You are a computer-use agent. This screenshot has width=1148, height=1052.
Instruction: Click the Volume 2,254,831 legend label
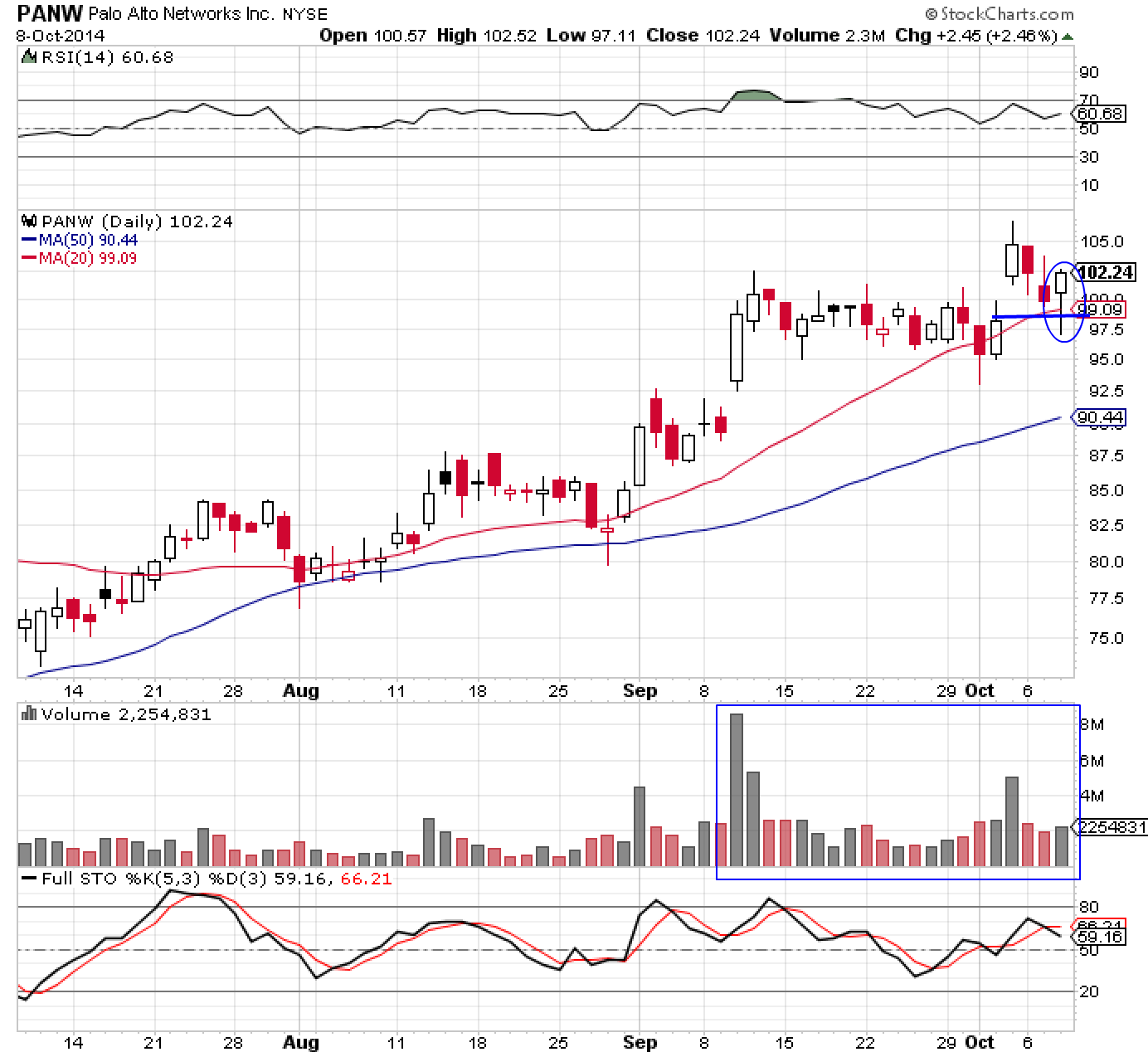pos(126,714)
